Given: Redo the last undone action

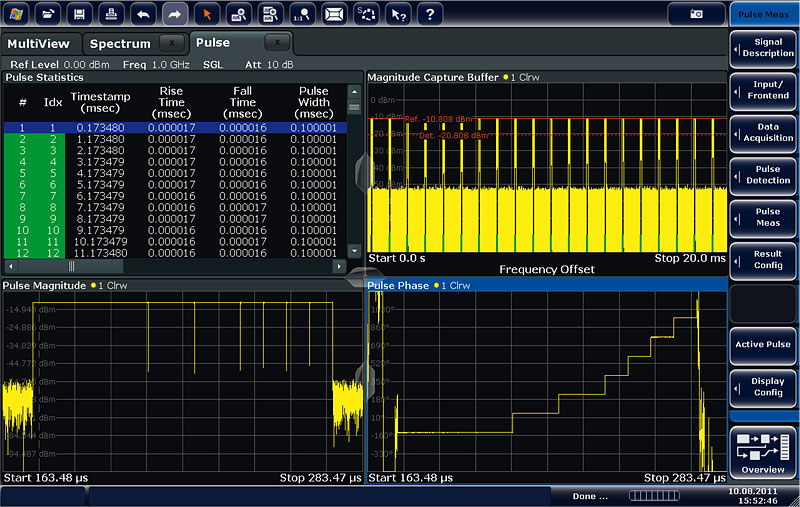Looking at the screenshot, I should 174,15.
